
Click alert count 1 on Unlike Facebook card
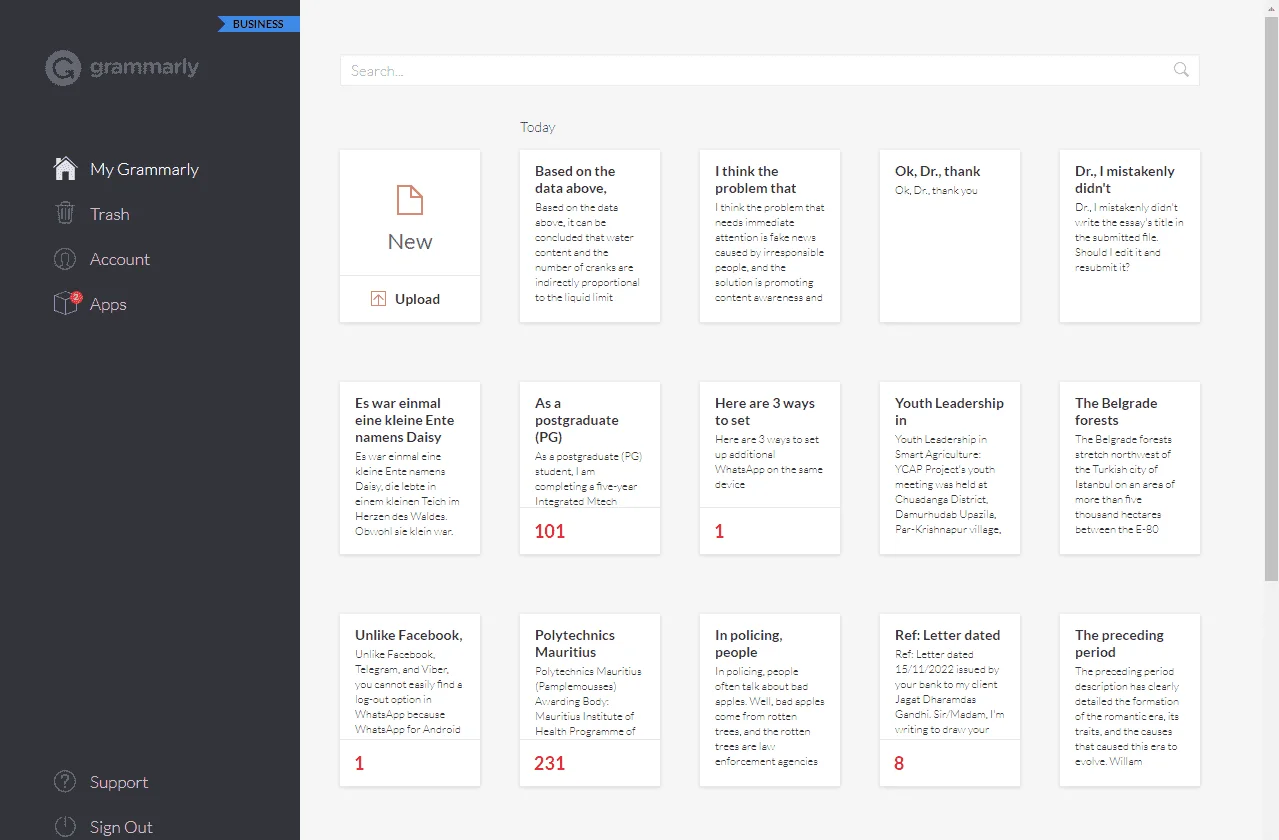(x=359, y=763)
